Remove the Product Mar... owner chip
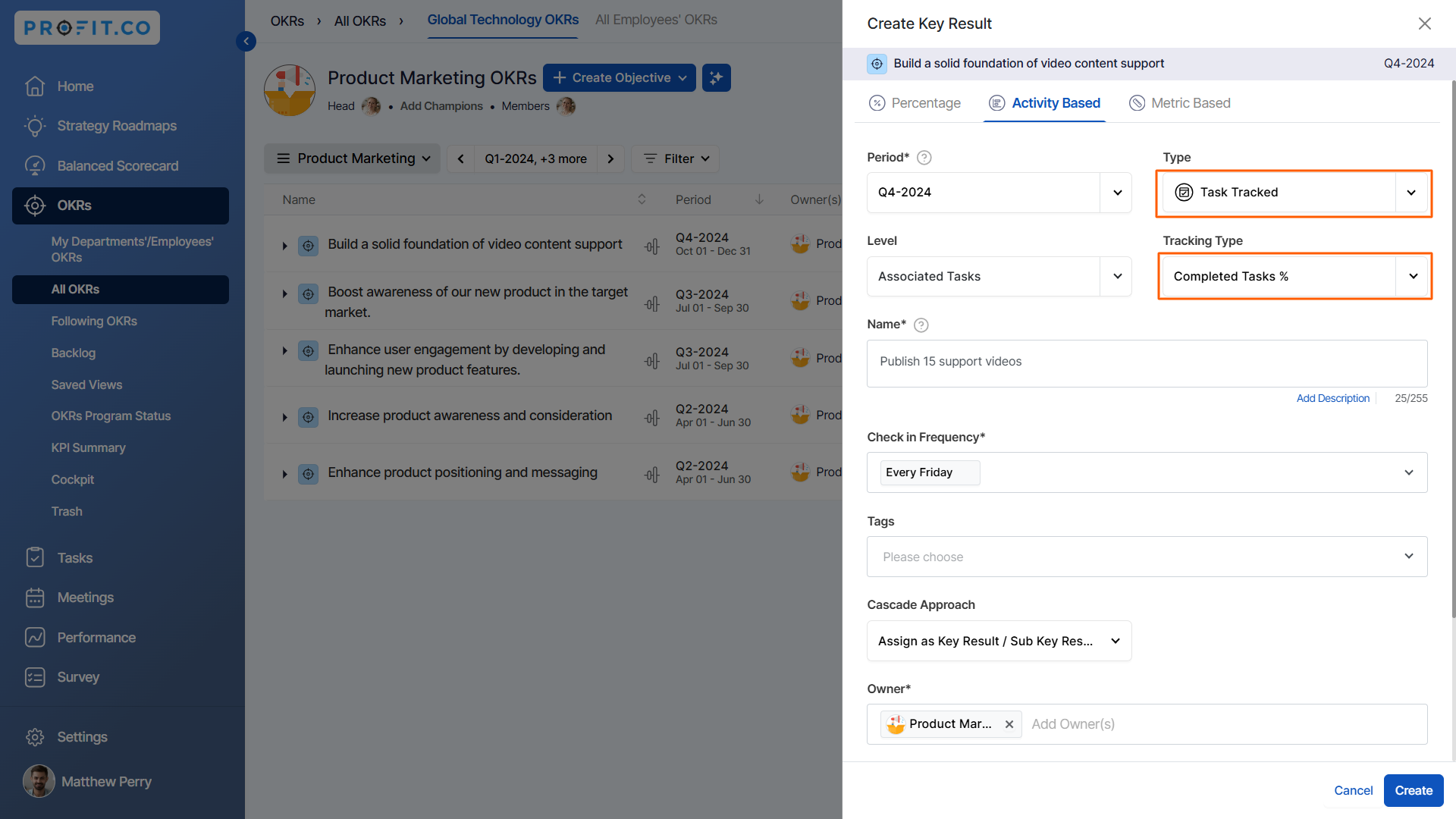 click(x=1009, y=724)
